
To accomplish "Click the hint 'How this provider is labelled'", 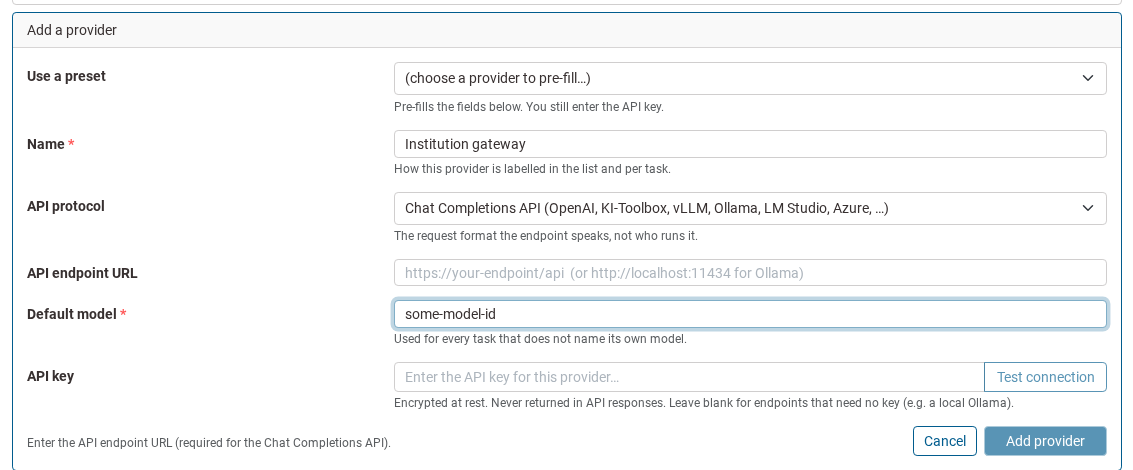I will tap(533, 170).
